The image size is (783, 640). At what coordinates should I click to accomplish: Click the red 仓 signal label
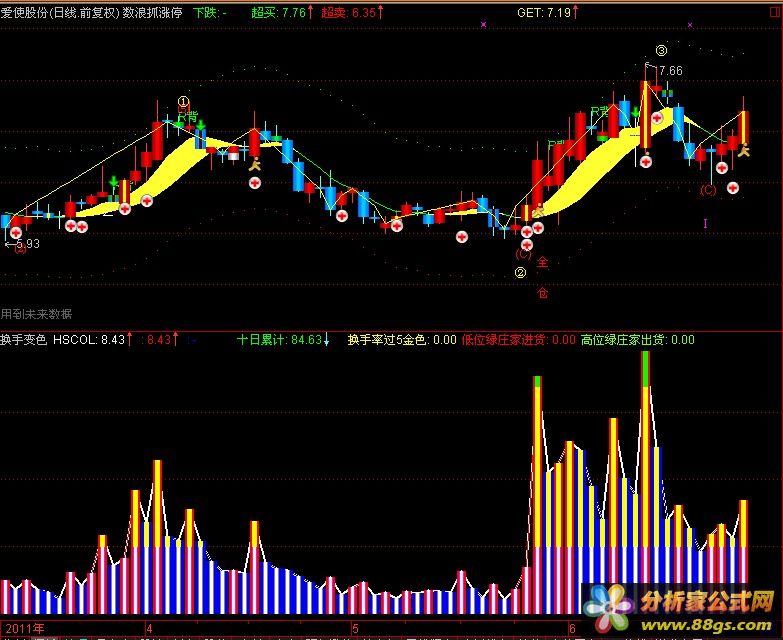(x=542, y=293)
